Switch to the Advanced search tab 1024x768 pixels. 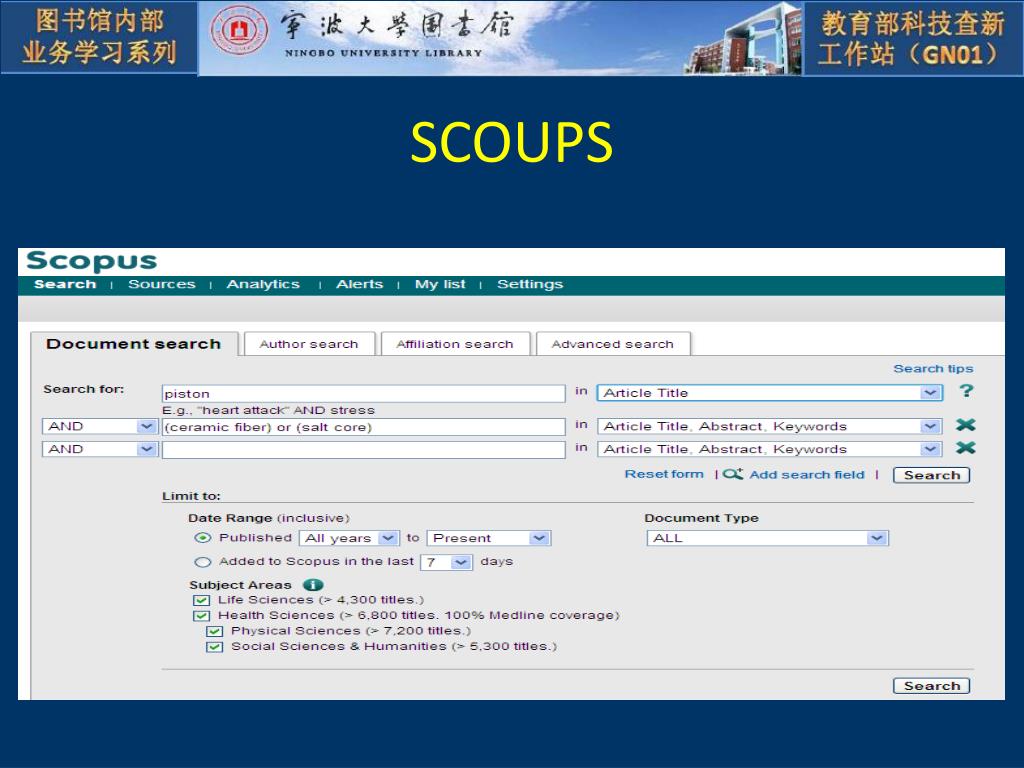pos(613,344)
